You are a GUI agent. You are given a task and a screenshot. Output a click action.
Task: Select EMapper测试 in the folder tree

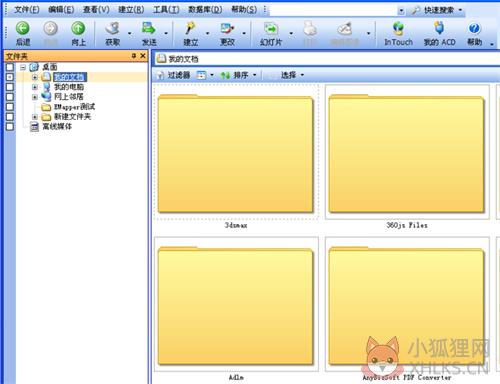click(x=74, y=107)
